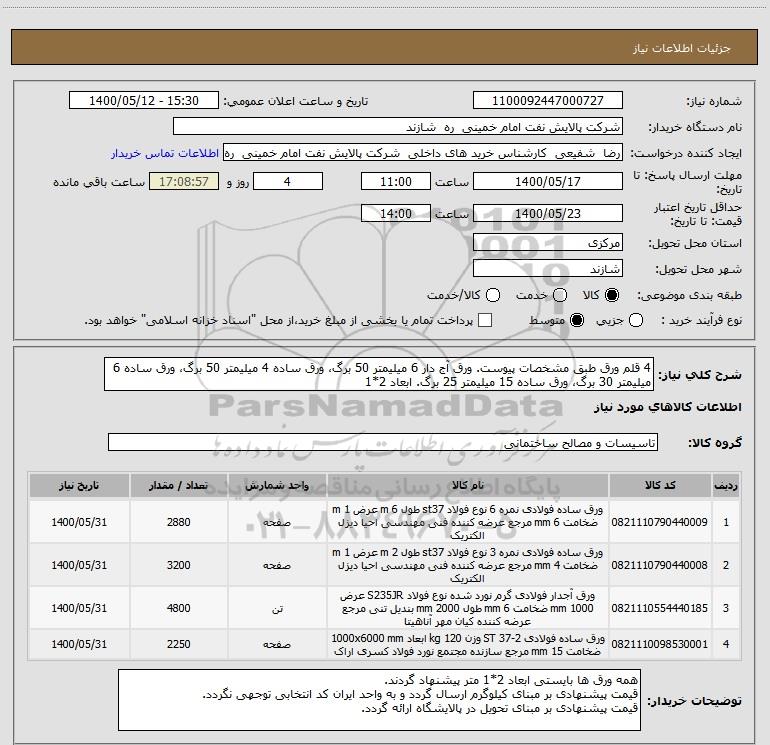Viewport: 770px width, 745px height.
Task: Select the متوسط purchase type radio
Action: (x=577, y=320)
